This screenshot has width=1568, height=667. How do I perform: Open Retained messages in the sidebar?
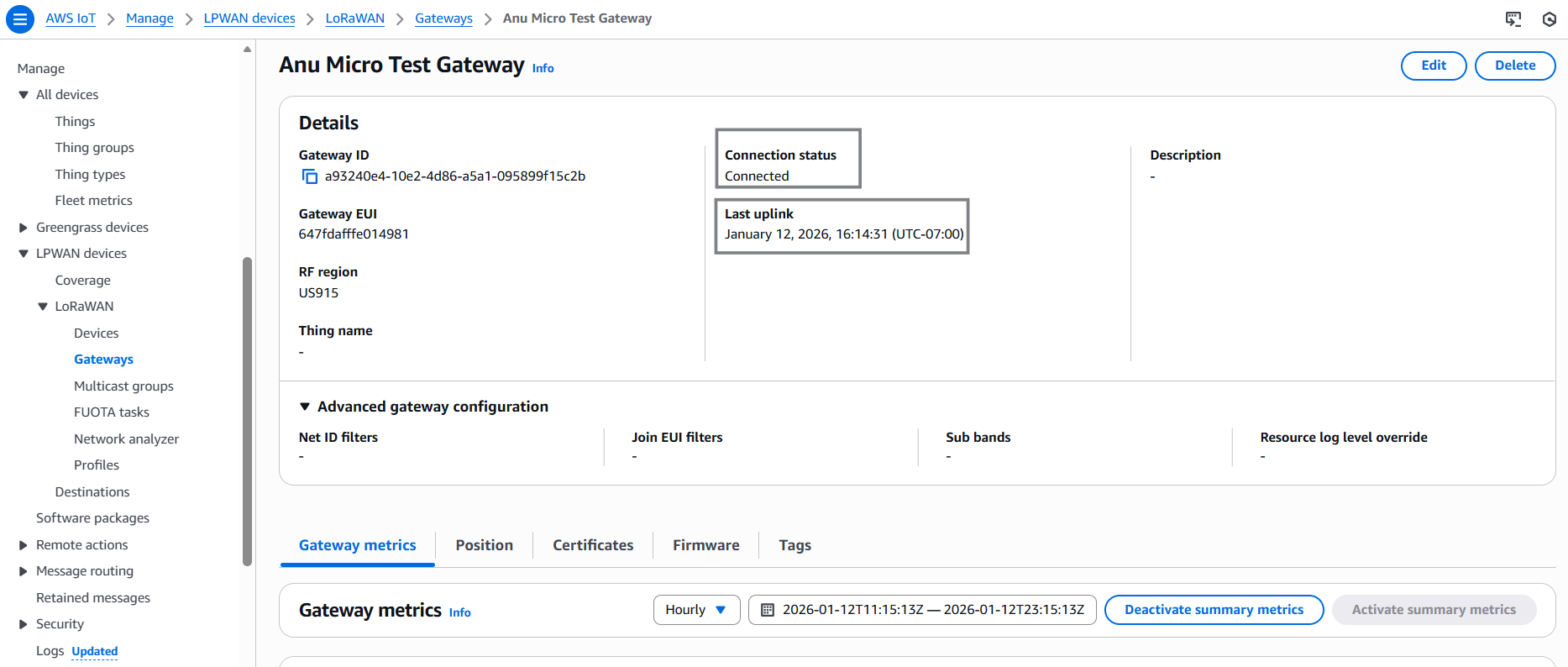pyautogui.click(x=93, y=598)
